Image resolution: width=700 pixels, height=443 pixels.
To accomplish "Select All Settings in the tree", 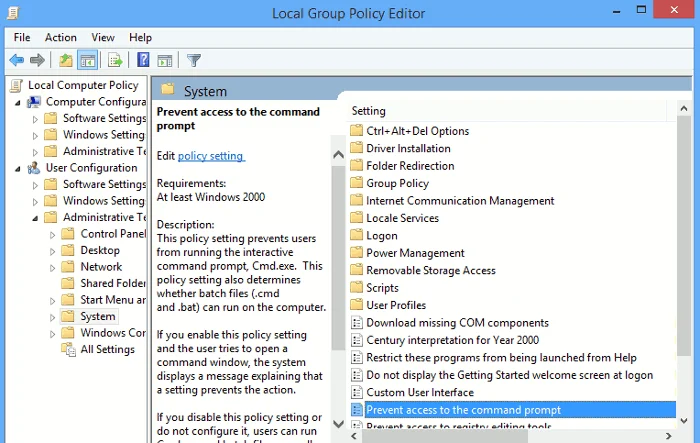I will point(107,349).
